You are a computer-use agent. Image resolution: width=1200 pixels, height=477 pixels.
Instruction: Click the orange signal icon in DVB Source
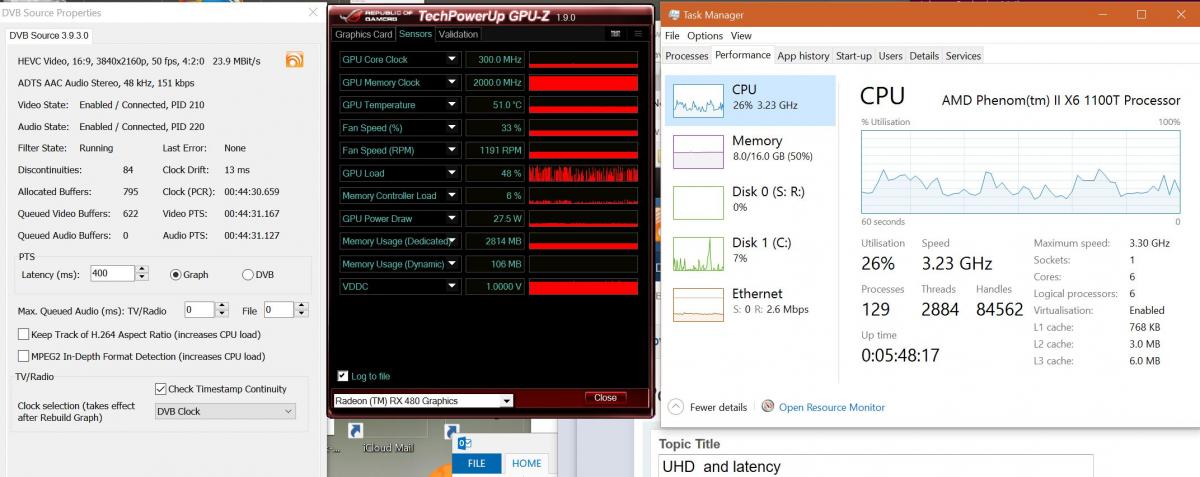click(294, 60)
